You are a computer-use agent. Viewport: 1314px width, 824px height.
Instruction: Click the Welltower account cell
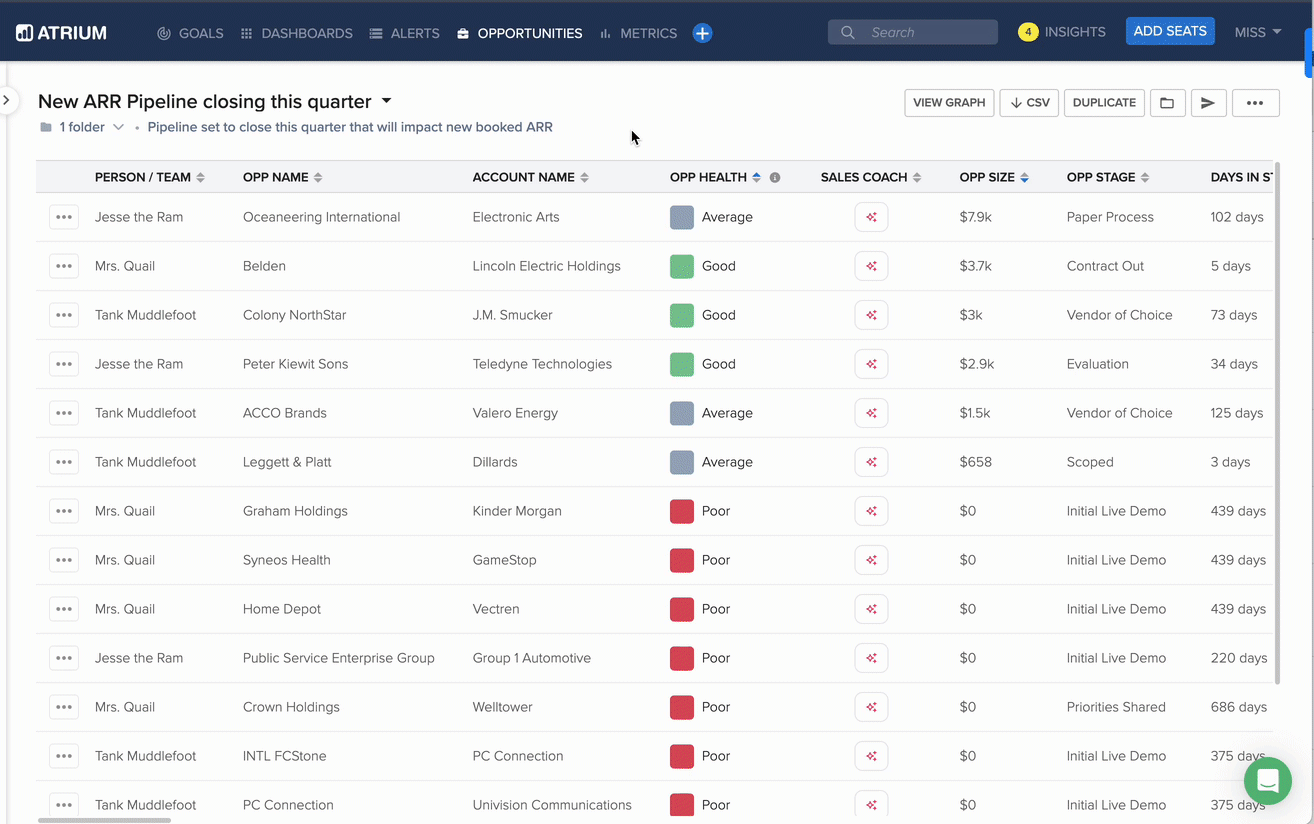pos(502,707)
